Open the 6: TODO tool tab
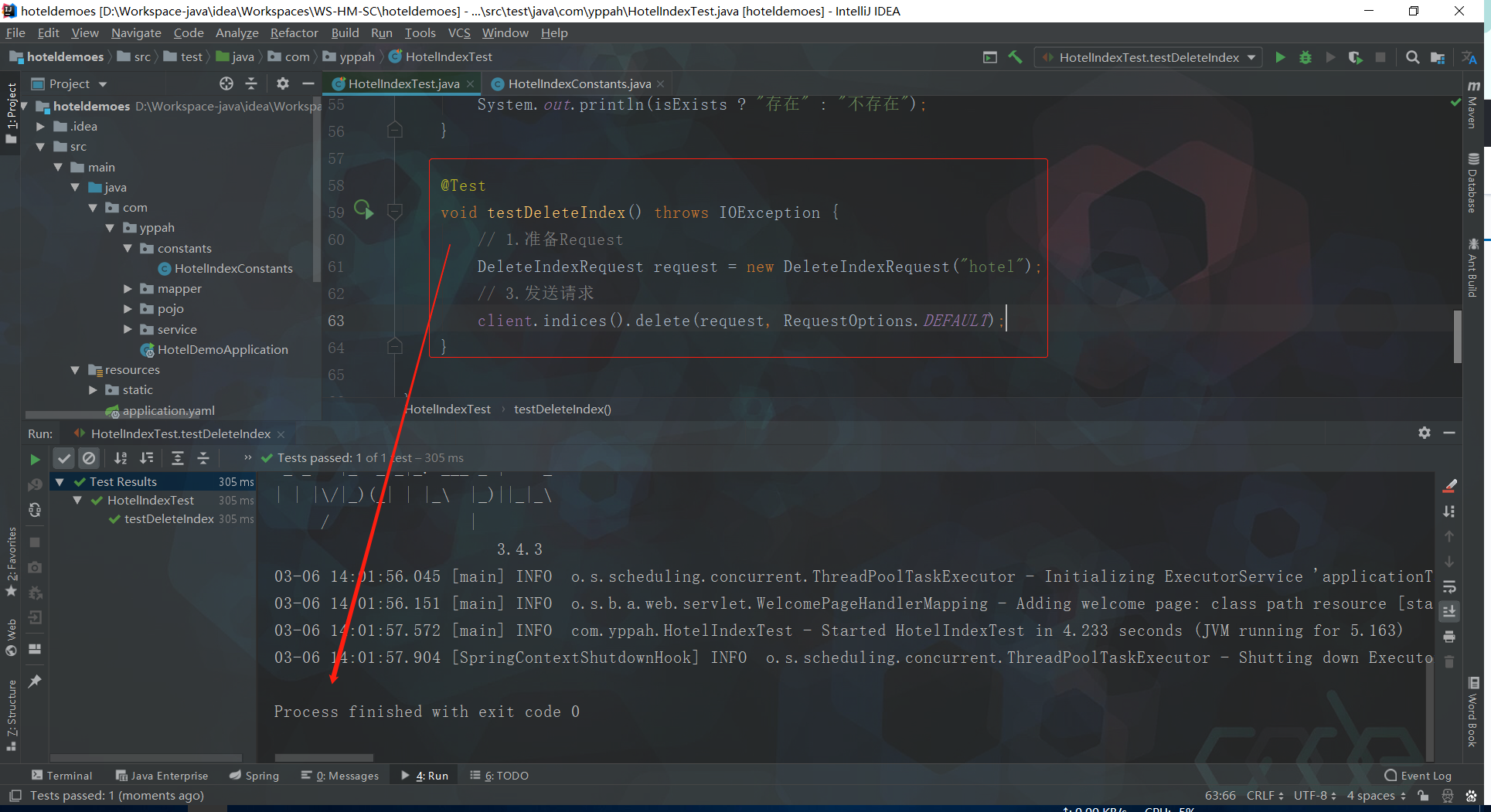Screen dimensions: 1491x812 [499, 776]
